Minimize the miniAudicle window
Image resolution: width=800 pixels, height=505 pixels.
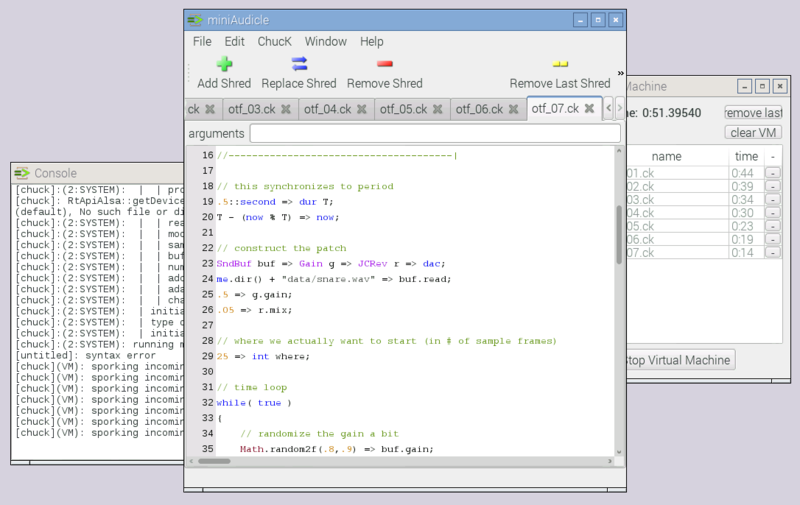pos(580,20)
